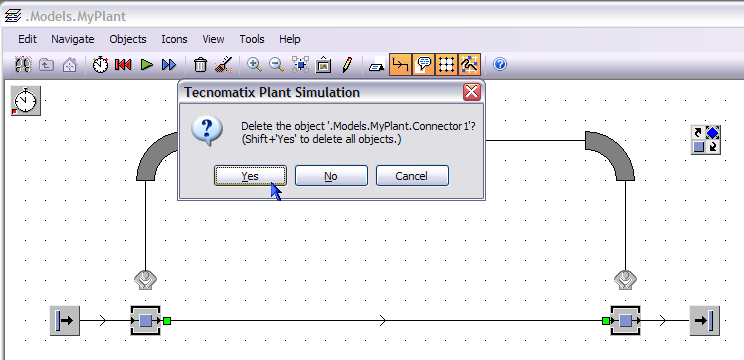Screen dimensions: 744x360
Task: Open the Edit menu
Action: pyautogui.click(x=27, y=39)
